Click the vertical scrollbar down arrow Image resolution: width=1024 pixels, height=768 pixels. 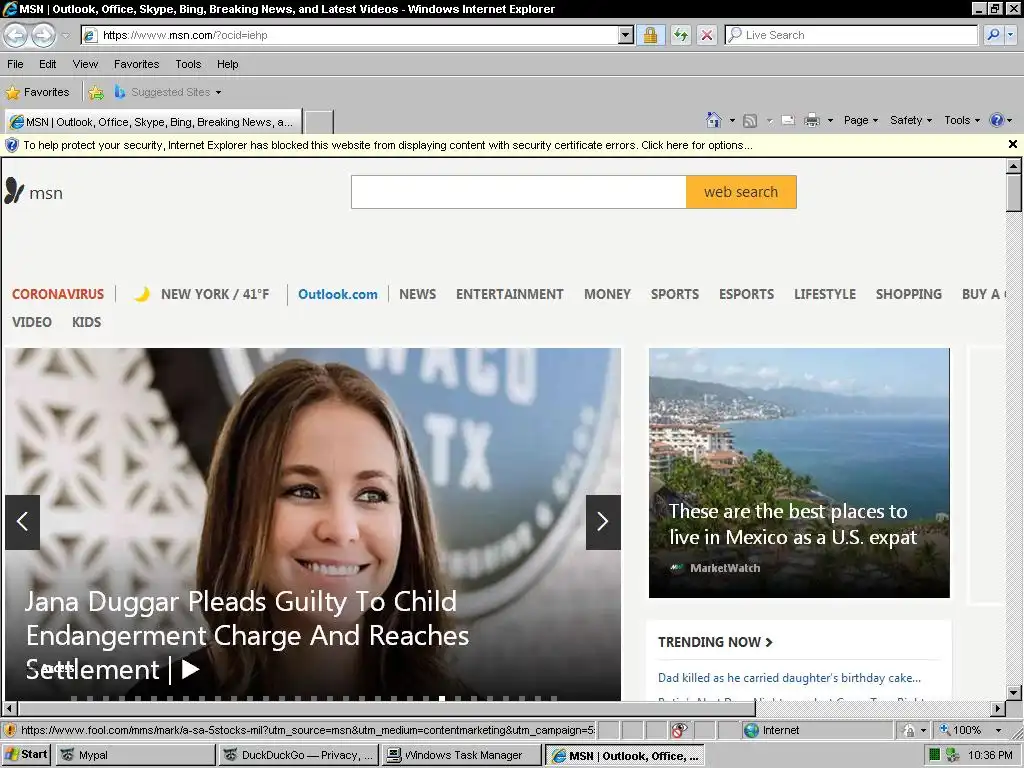pos(1013,692)
